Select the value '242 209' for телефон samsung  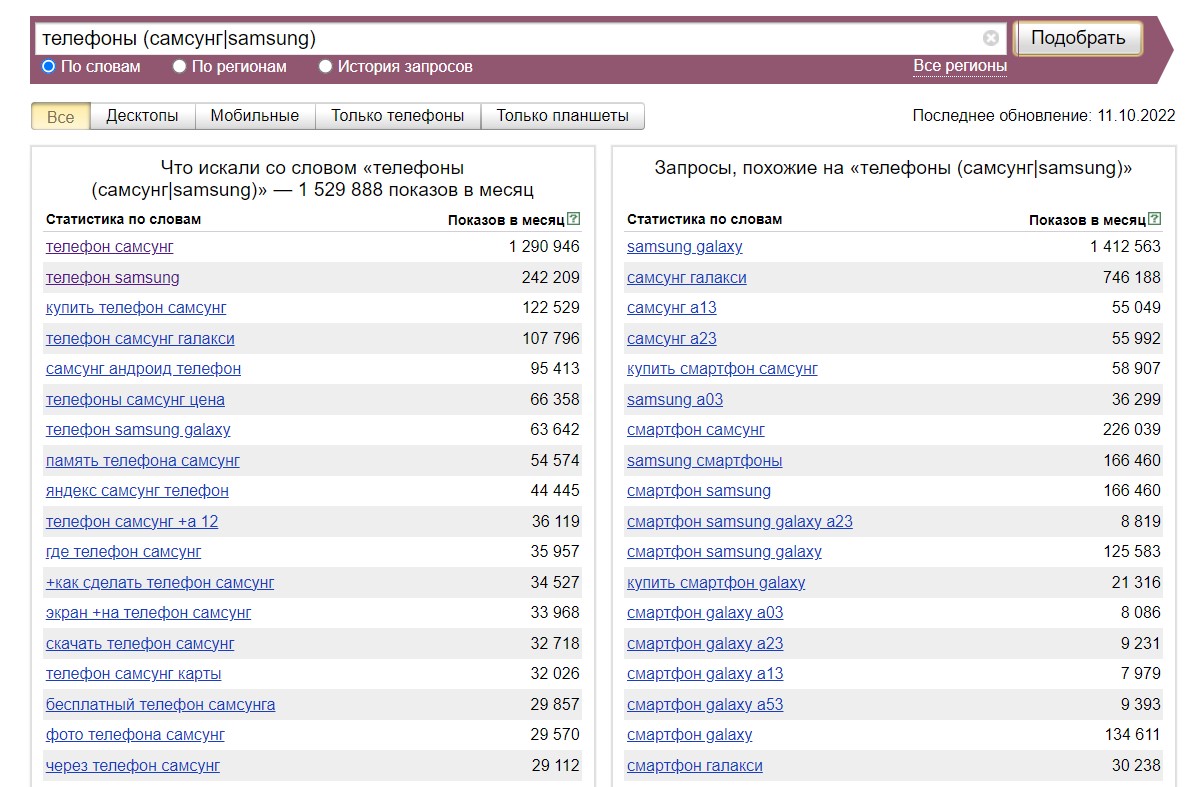(550, 278)
